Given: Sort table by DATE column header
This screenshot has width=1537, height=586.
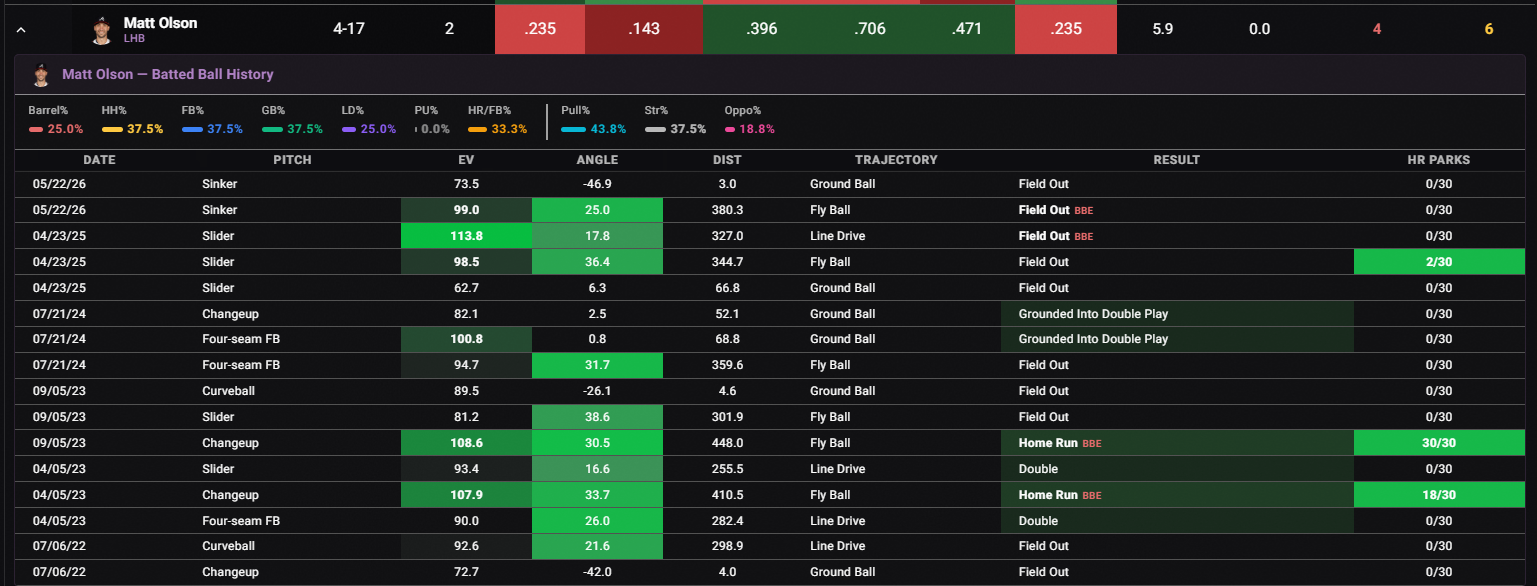Looking at the screenshot, I should click(99, 160).
